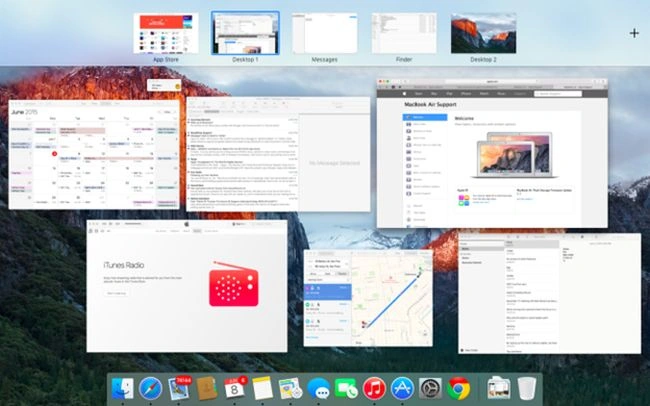
Task: Bring the iTunes Radio window forward
Action: pos(187,286)
